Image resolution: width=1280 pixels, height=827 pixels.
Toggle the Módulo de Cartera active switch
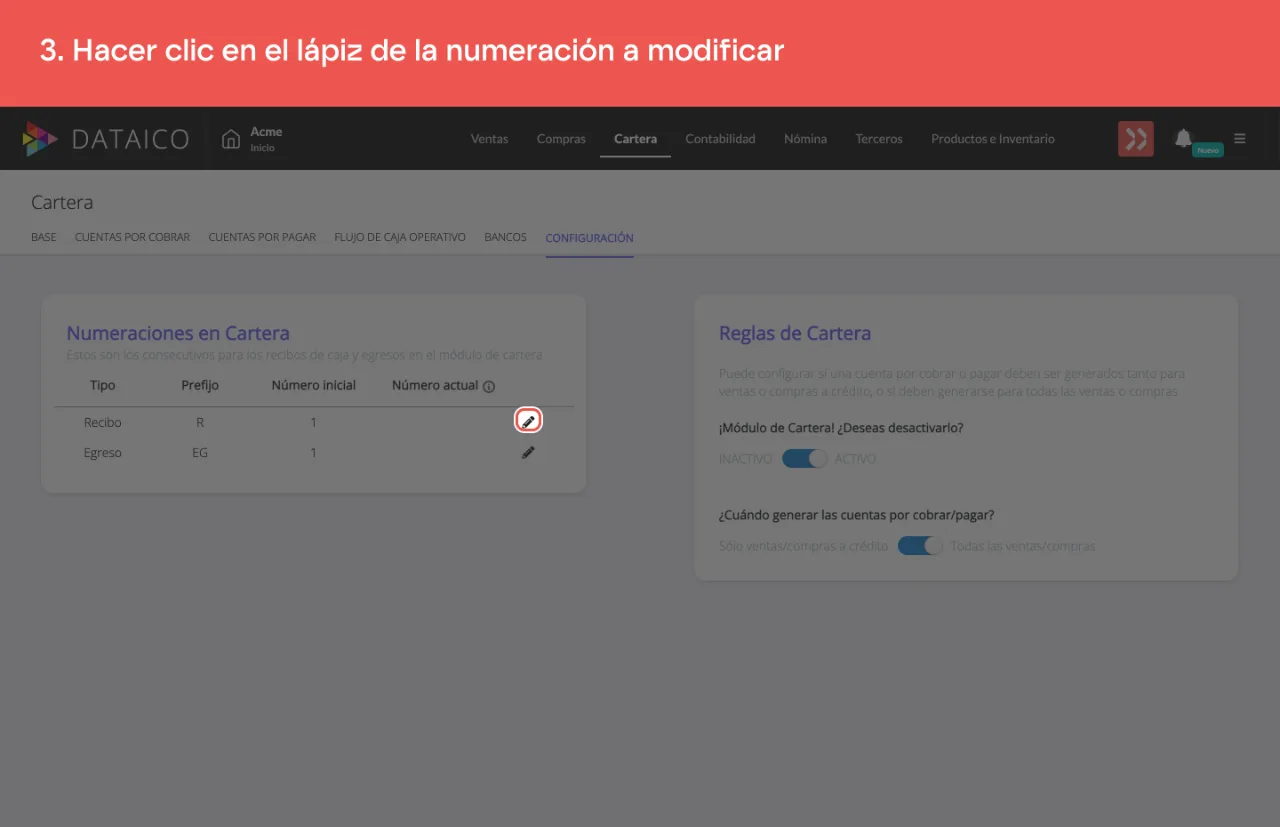point(804,458)
